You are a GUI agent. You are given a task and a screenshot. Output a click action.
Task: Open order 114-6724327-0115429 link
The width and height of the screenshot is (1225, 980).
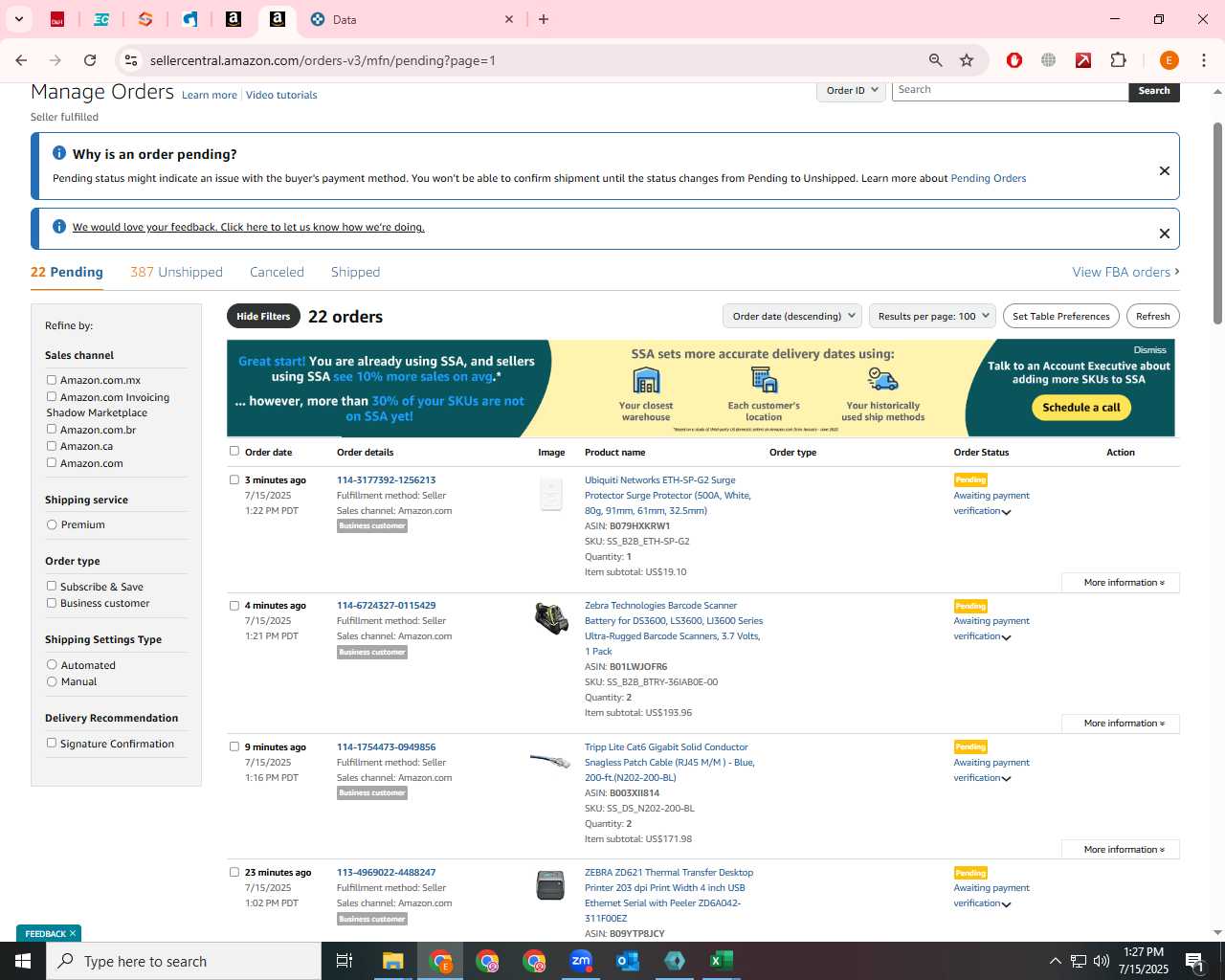coord(386,605)
